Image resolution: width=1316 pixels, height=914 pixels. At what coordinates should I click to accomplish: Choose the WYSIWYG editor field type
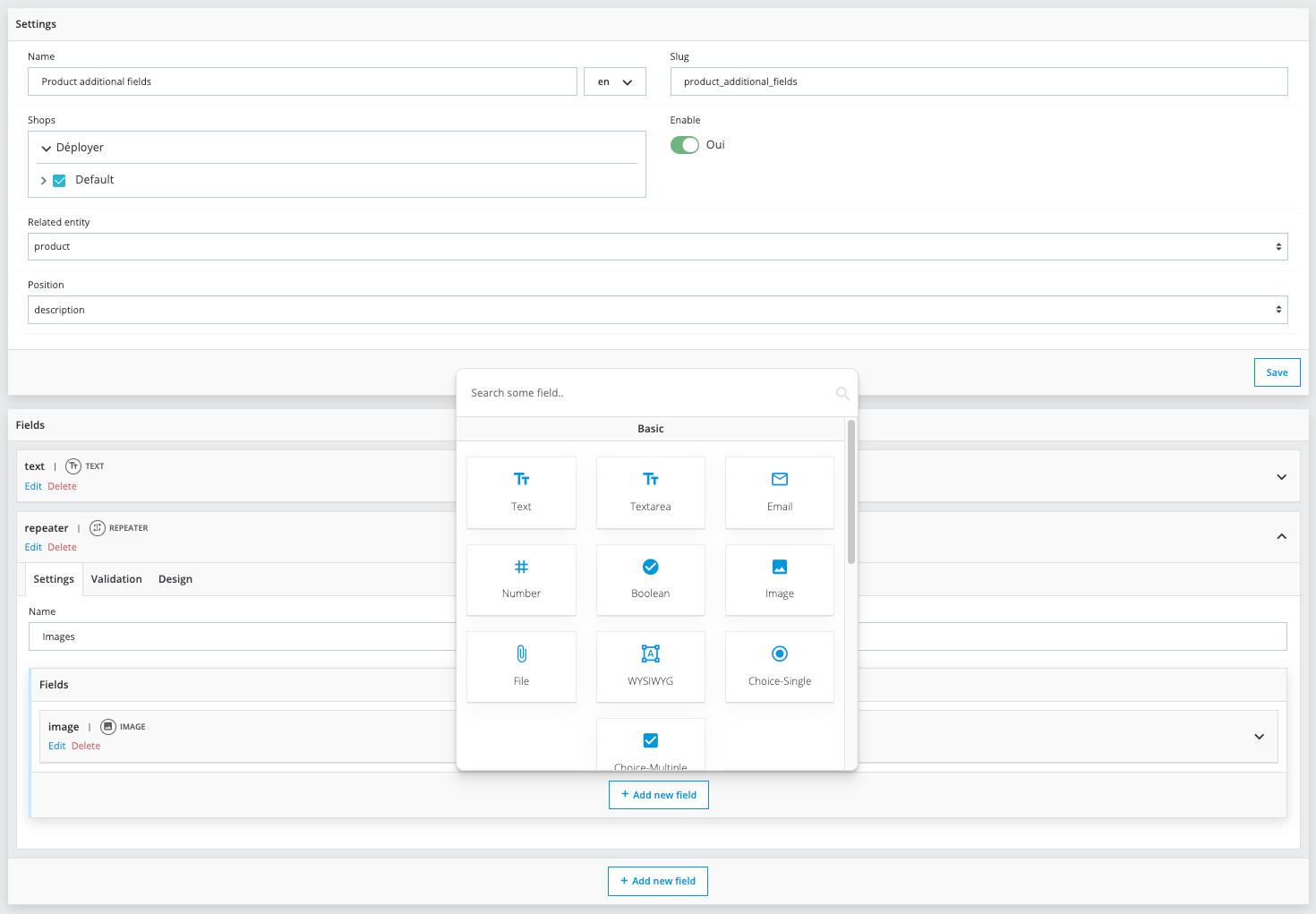pos(650,666)
